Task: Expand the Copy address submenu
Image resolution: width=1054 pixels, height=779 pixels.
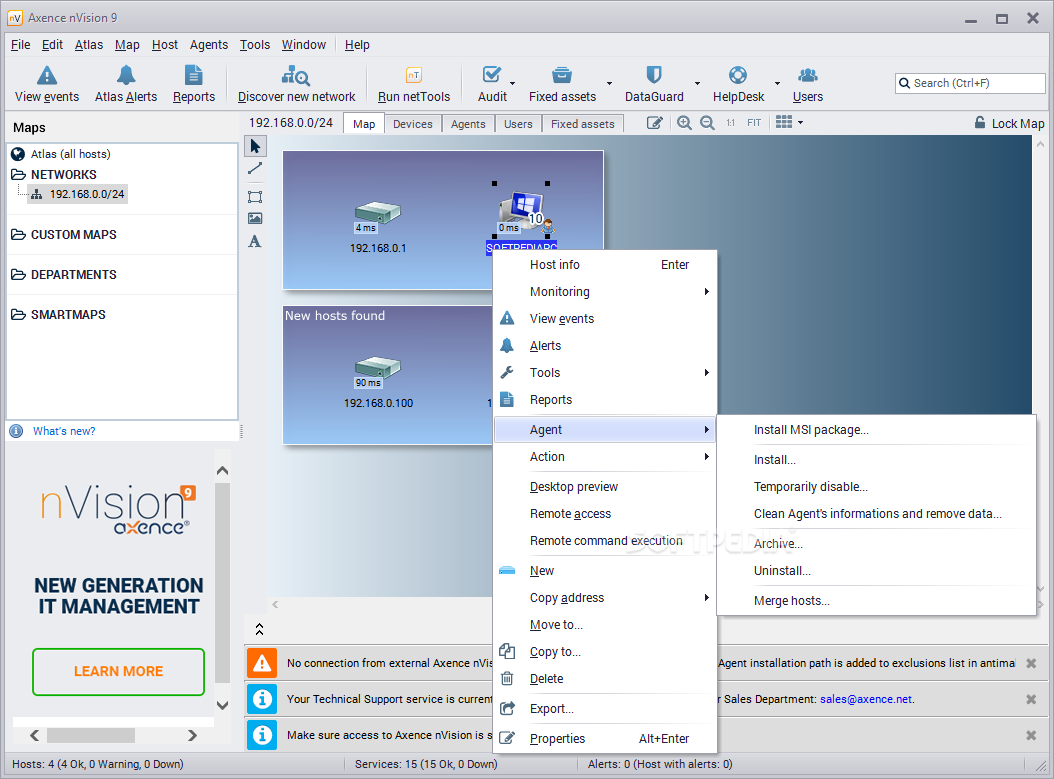Action: [x=606, y=598]
